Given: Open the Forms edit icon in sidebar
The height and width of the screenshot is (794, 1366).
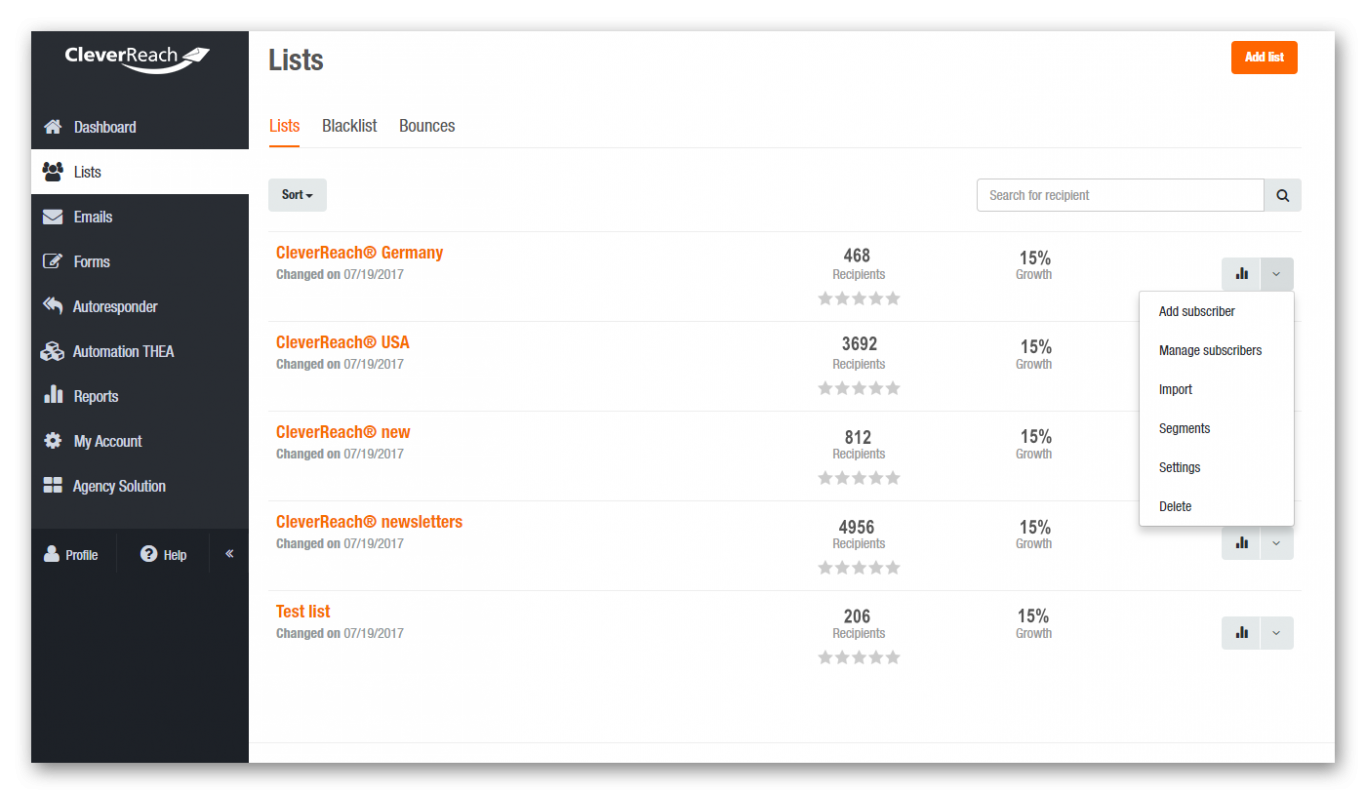Looking at the screenshot, I should pos(53,262).
